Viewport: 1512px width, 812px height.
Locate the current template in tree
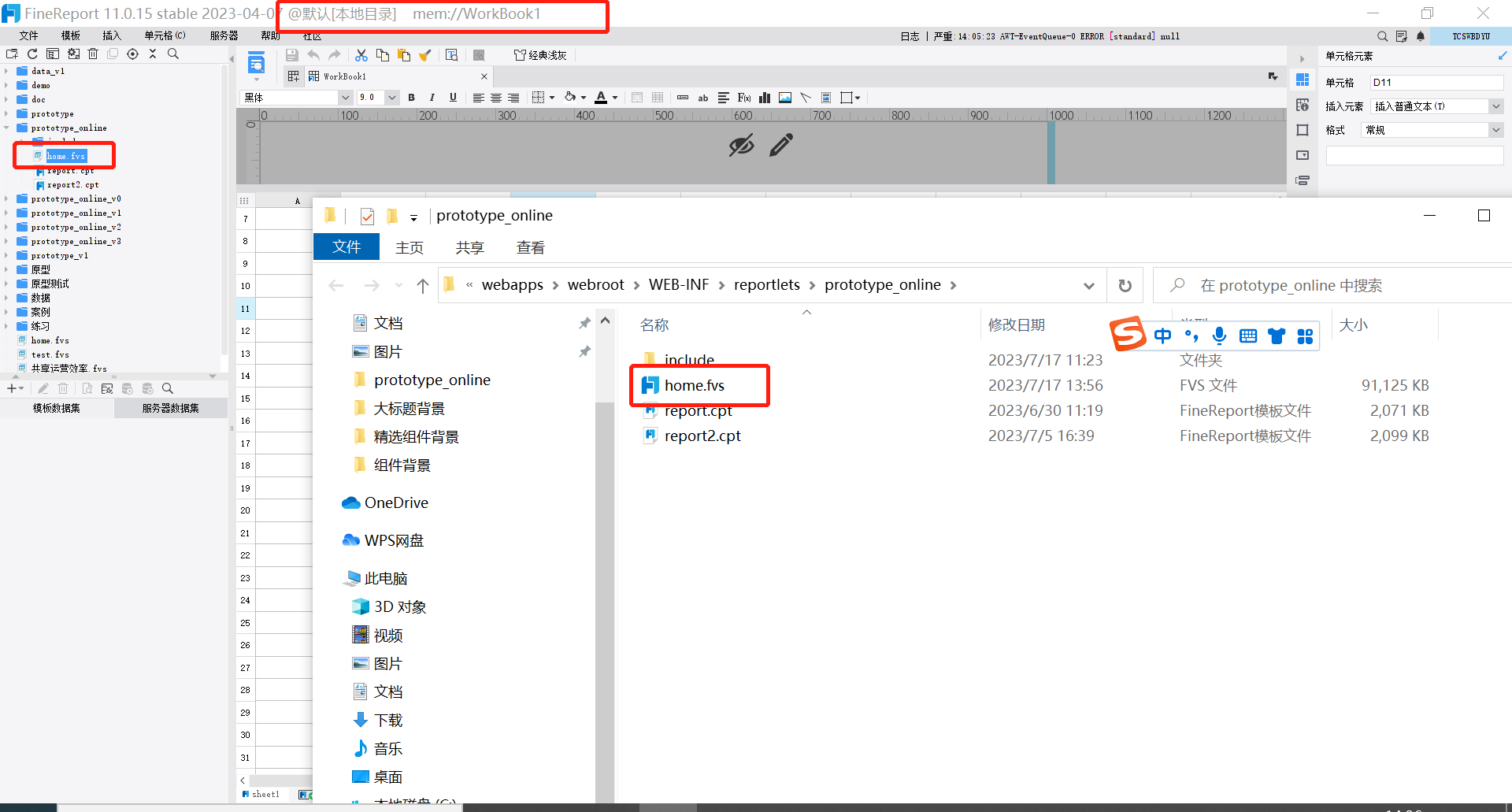132,54
